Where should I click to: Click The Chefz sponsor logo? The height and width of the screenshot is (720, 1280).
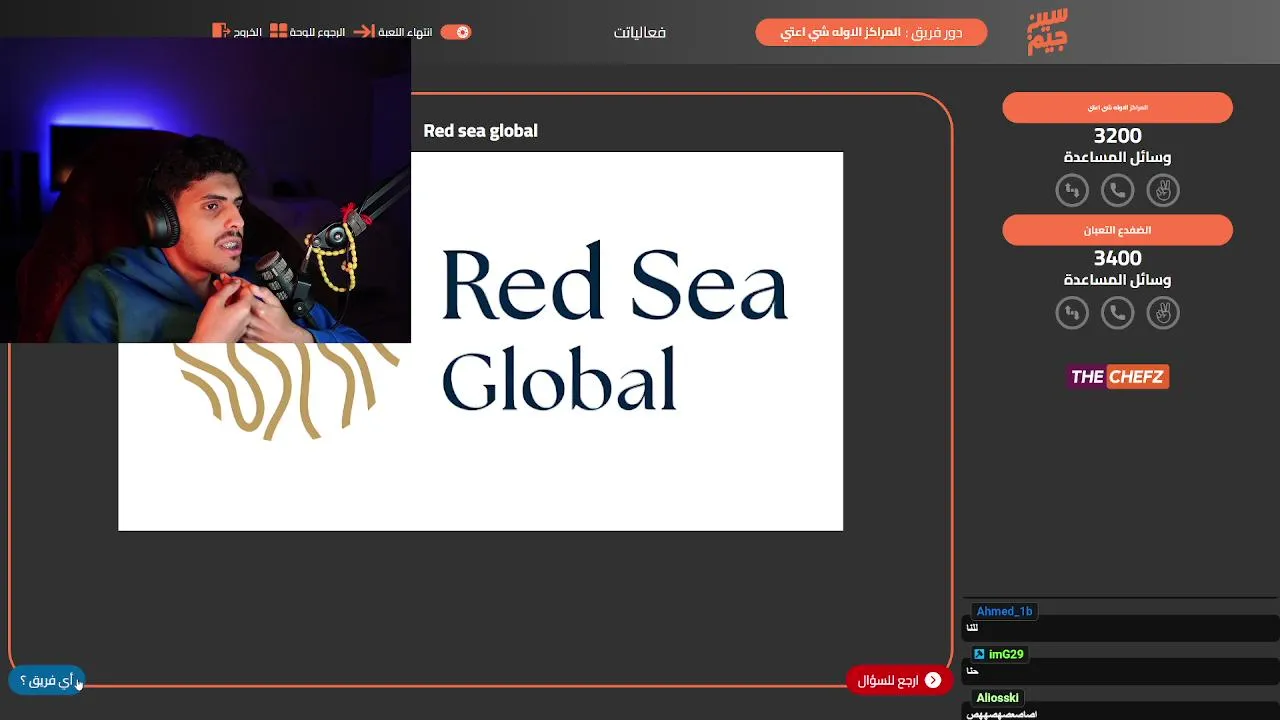(x=1117, y=377)
